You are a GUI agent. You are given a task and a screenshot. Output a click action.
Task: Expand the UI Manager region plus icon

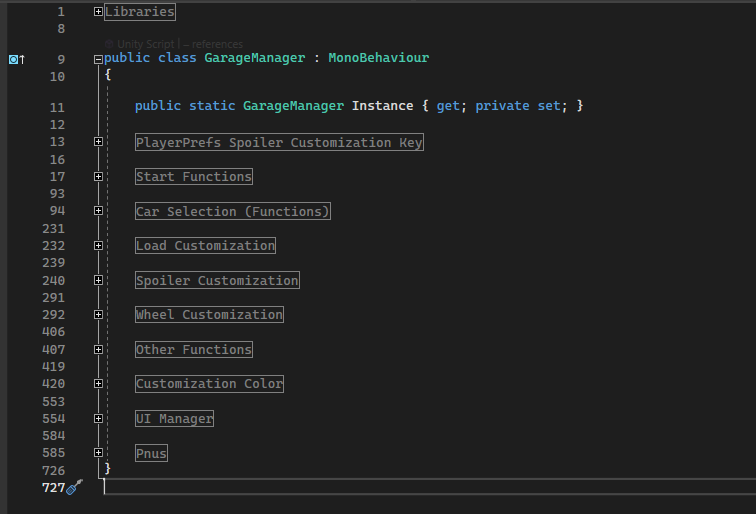click(98, 419)
